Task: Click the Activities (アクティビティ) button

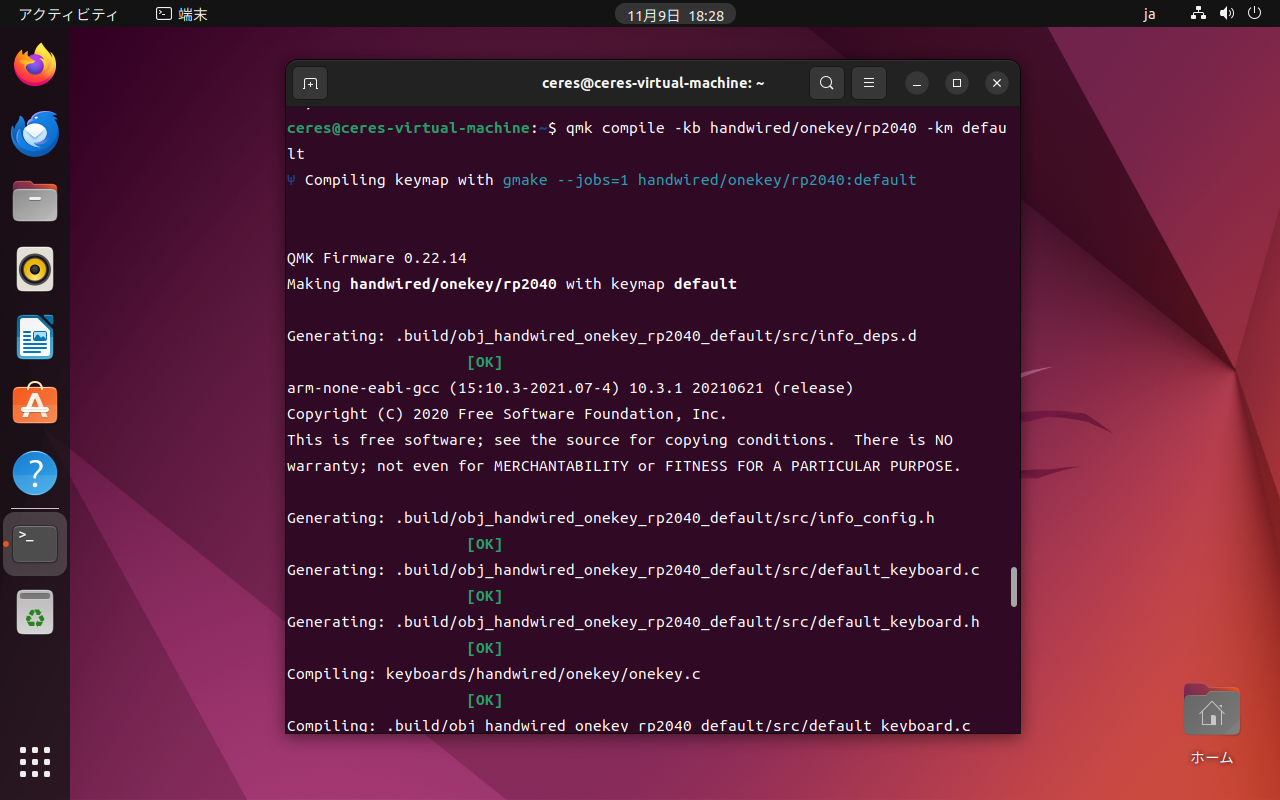Action: [x=68, y=15]
